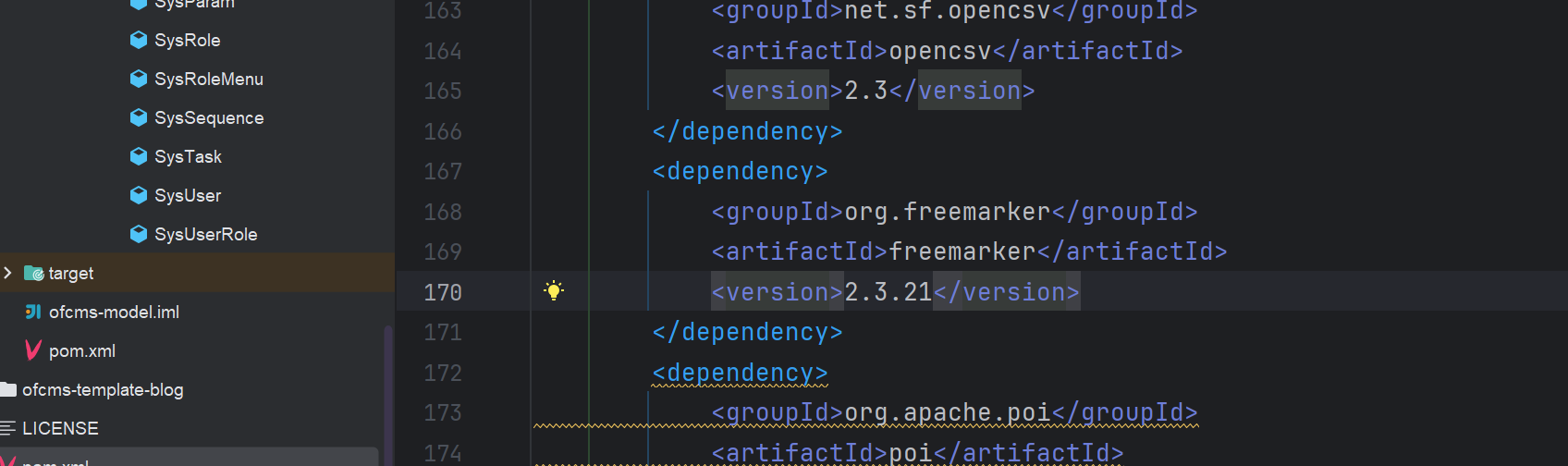The image size is (1568, 466).
Task: Click the opencsv version 2.3 value
Action: (865, 91)
